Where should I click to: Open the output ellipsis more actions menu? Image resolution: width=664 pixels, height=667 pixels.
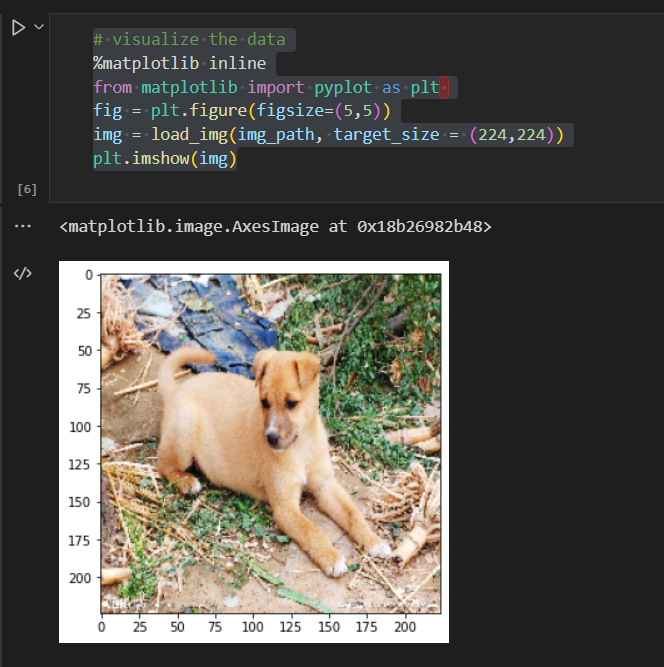[22, 227]
